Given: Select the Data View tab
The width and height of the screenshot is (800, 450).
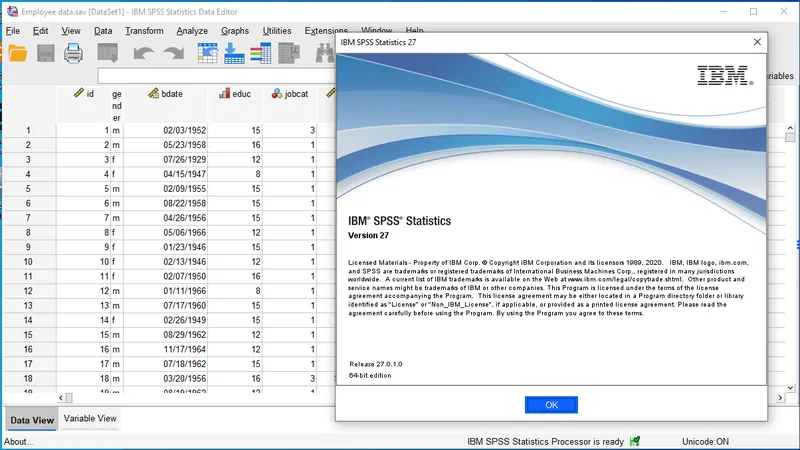Looking at the screenshot, I should [32, 420].
